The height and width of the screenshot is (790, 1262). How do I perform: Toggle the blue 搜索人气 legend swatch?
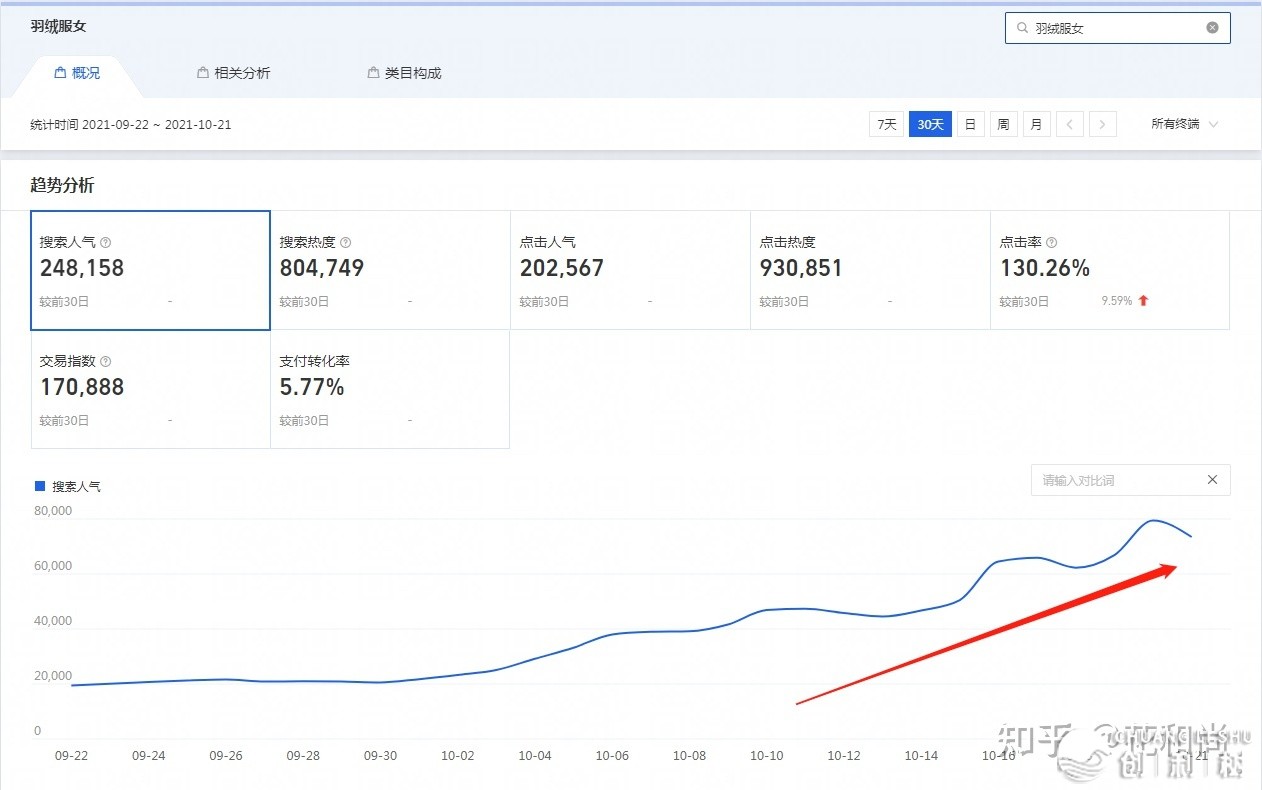(40, 486)
